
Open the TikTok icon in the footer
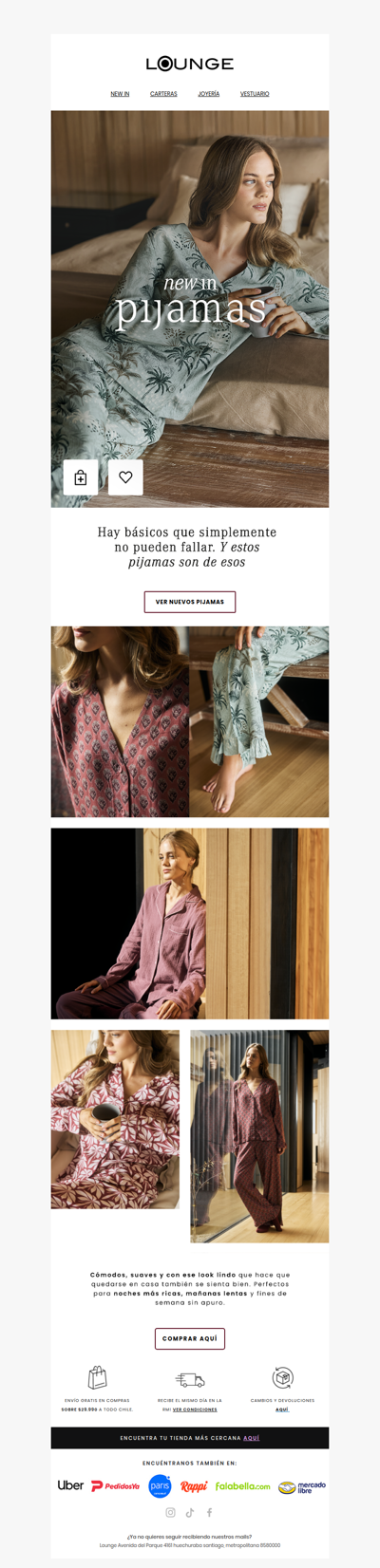click(190, 1513)
